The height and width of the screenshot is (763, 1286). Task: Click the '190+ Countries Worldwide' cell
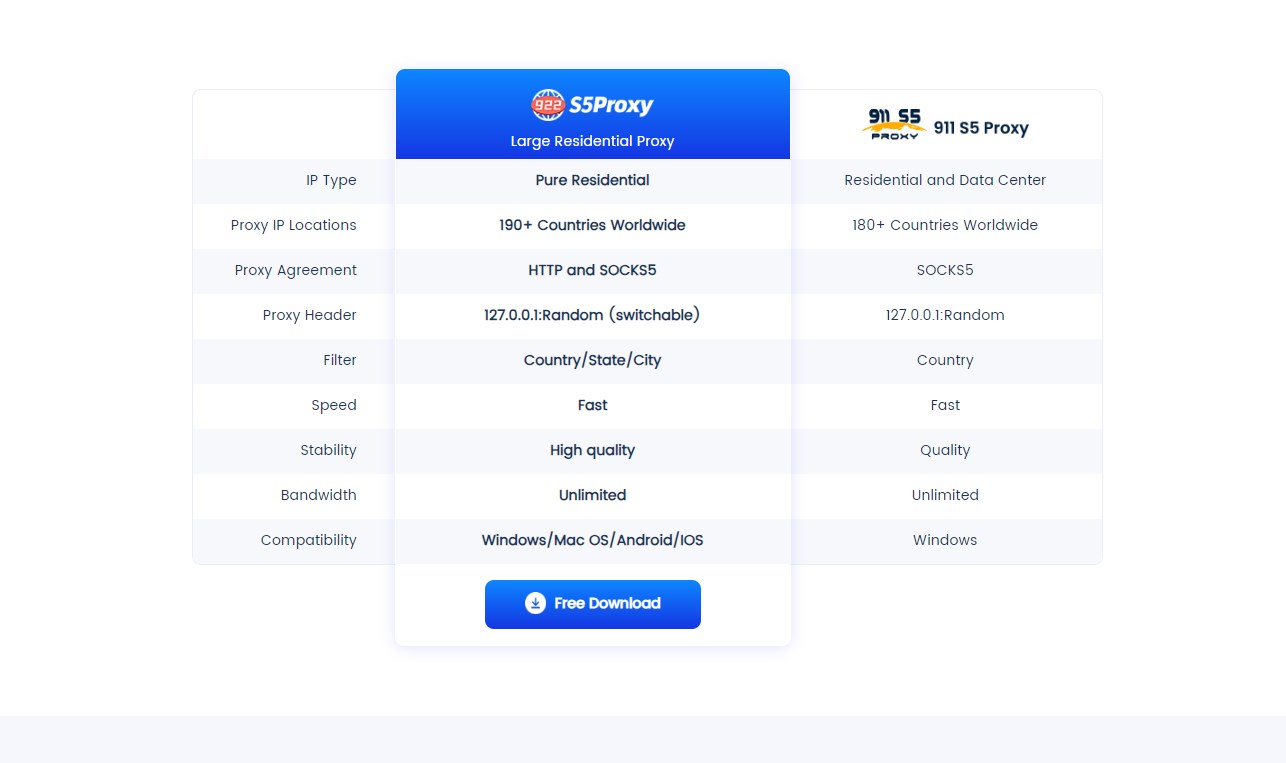[x=592, y=225]
